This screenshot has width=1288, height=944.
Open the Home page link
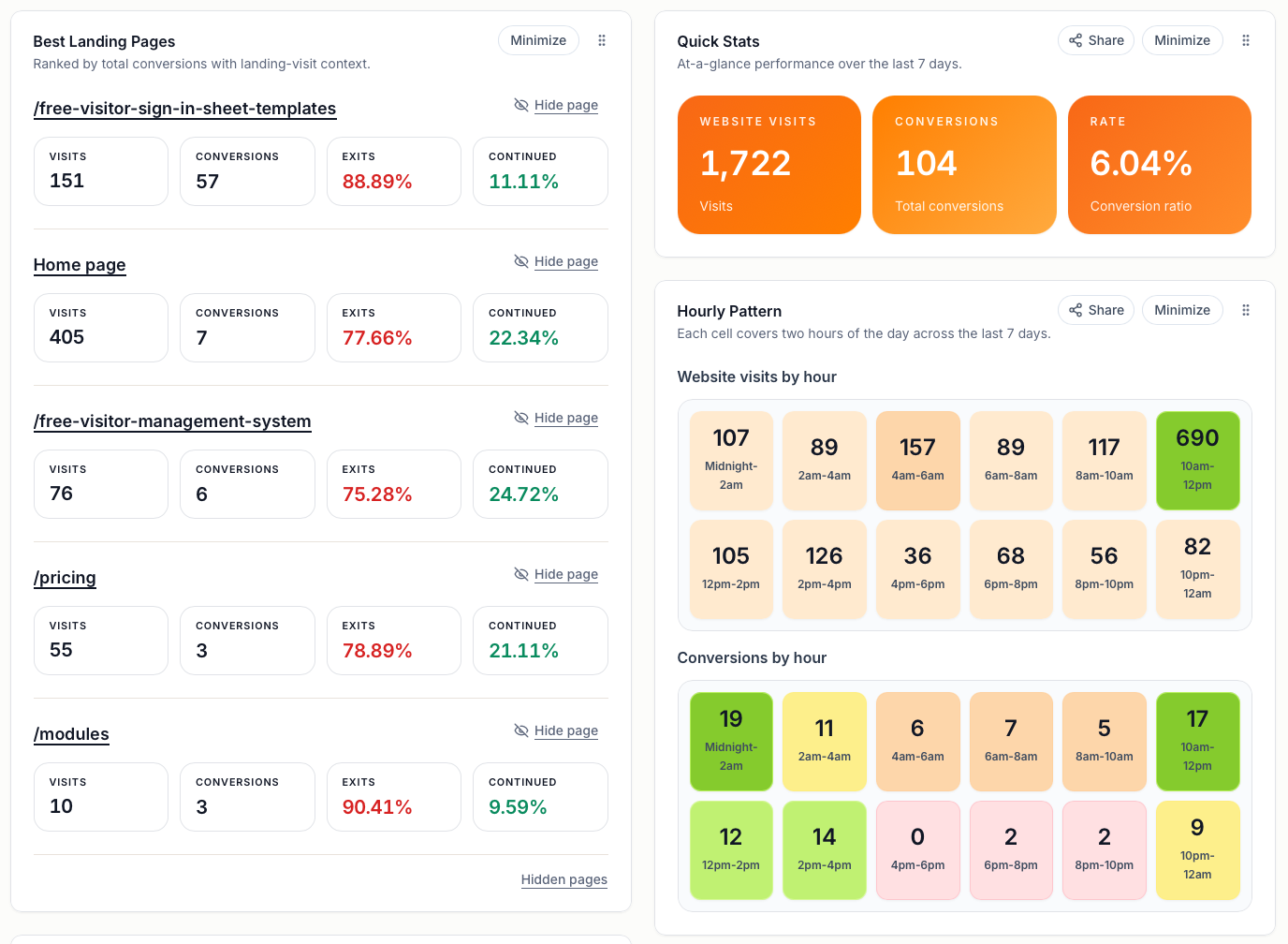click(80, 265)
